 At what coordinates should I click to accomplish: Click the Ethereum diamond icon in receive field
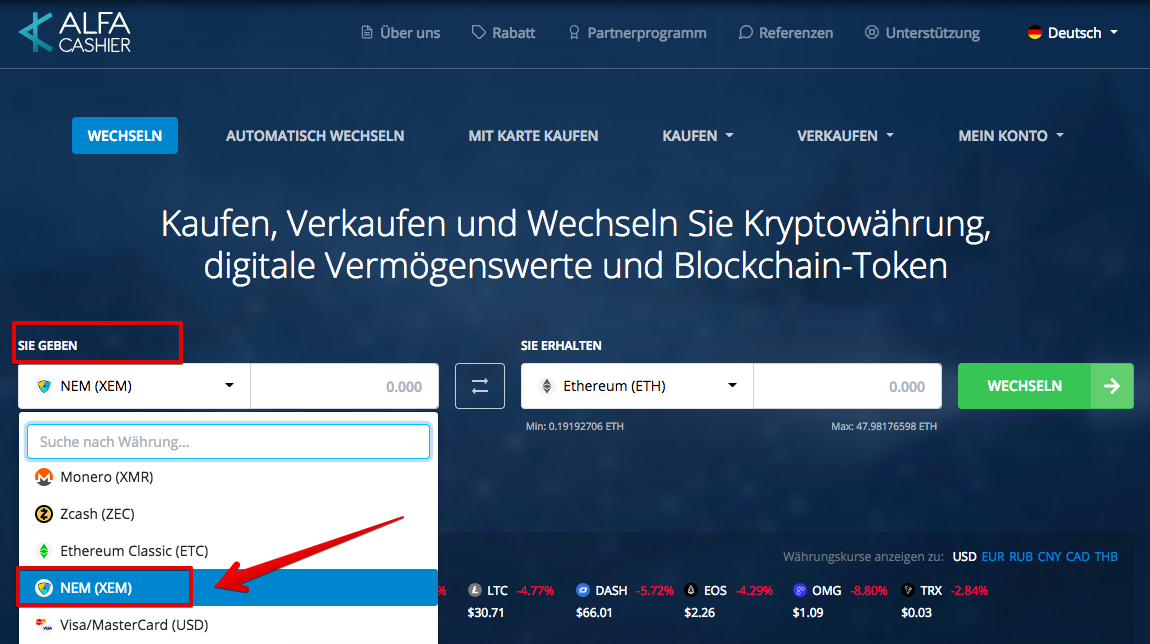pos(546,386)
